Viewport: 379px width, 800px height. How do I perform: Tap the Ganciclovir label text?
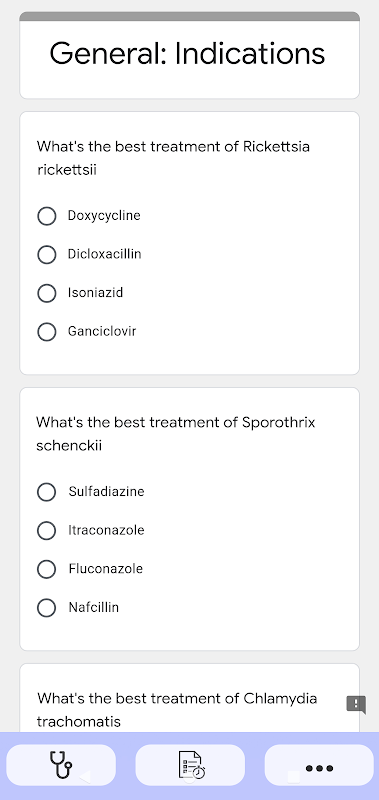pyautogui.click(x=102, y=332)
